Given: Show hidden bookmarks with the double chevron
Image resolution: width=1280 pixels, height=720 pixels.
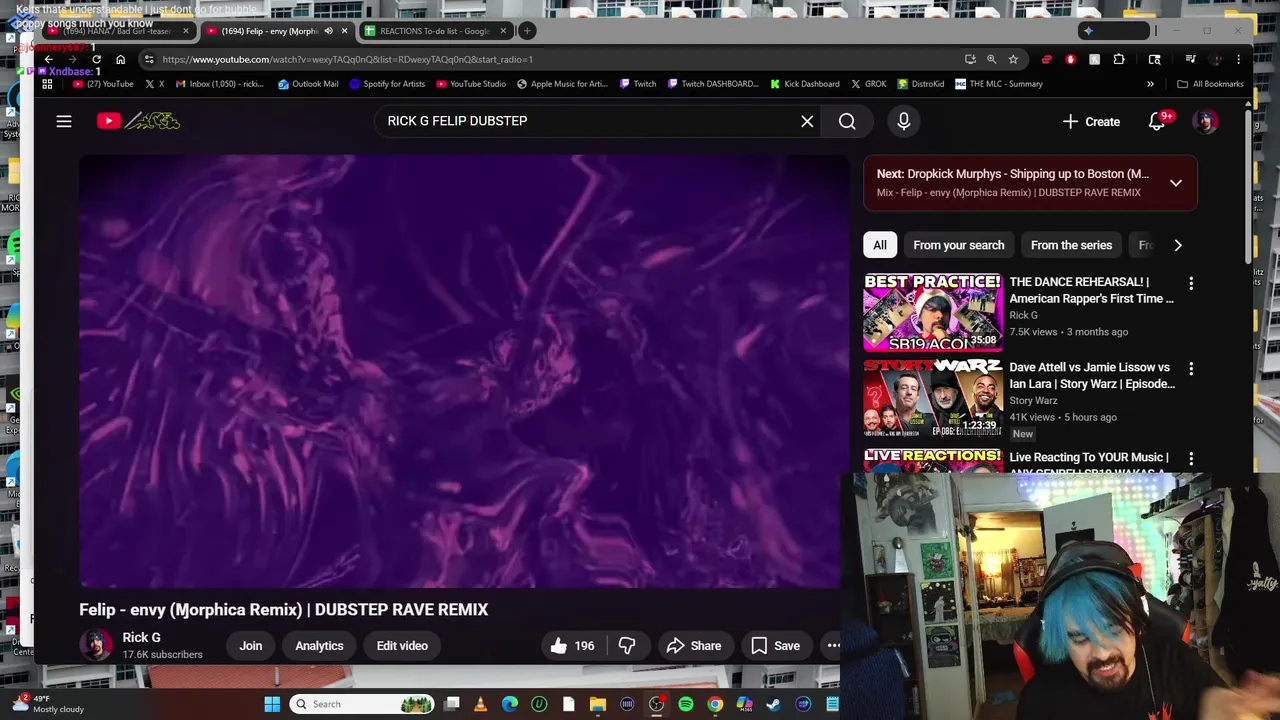Looking at the screenshot, I should (x=1150, y=84).
